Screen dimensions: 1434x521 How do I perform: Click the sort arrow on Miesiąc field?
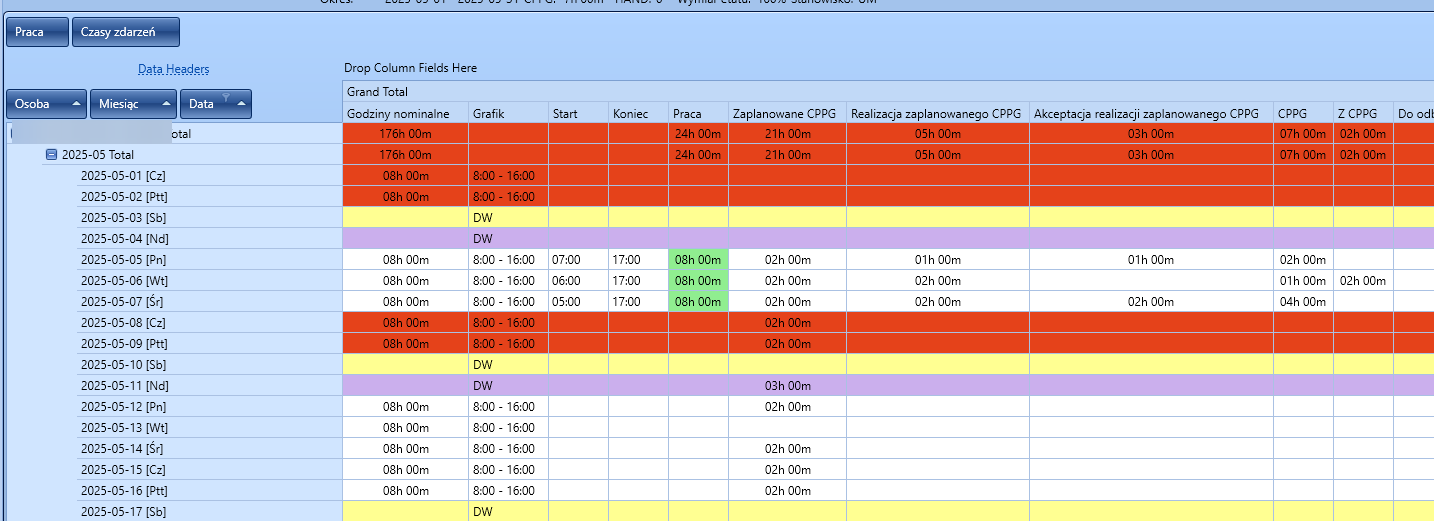[166, 104]
